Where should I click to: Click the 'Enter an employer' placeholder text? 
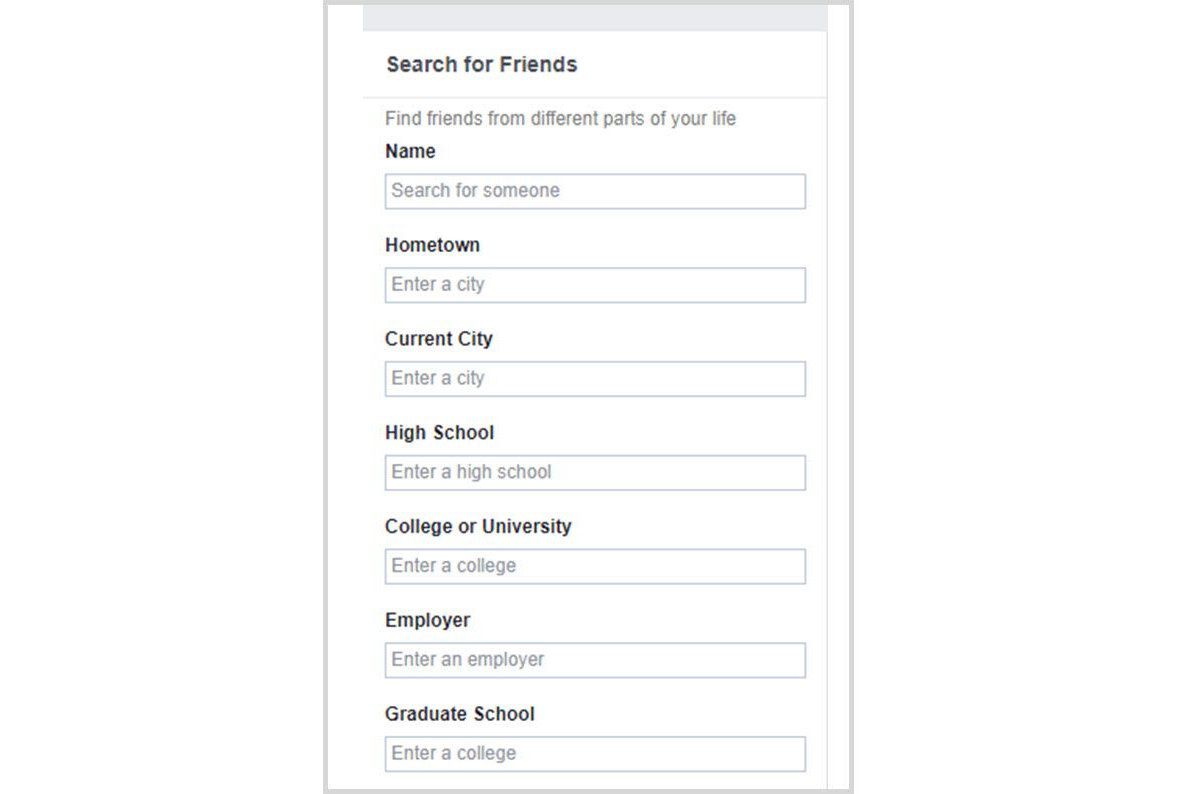(467, 660)
